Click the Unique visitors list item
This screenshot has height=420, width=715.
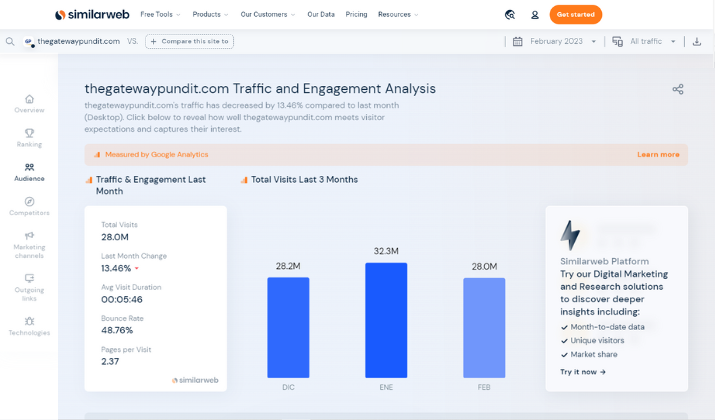point(592,341)
